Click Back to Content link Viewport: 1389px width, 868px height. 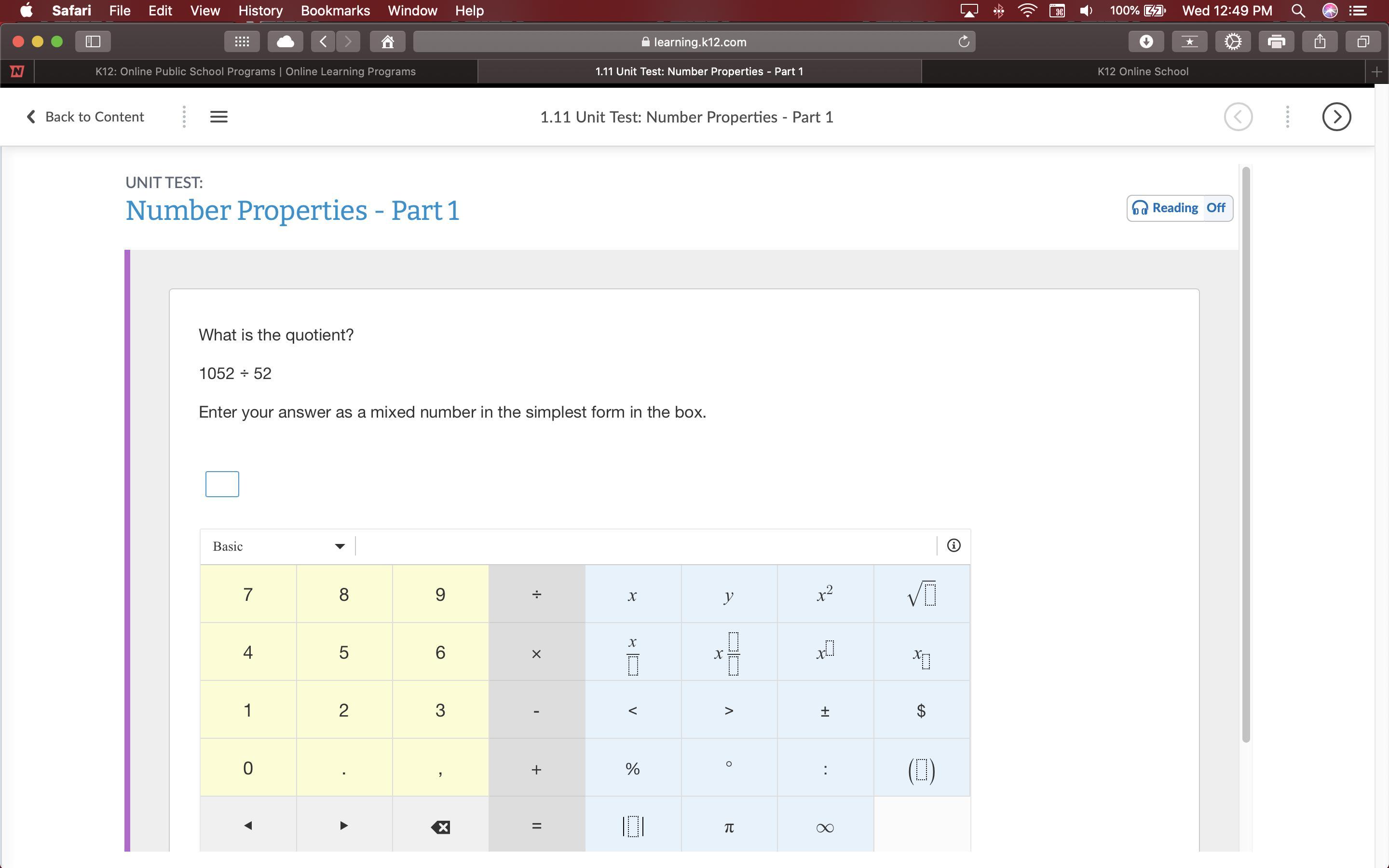click(x=85, y=117)
